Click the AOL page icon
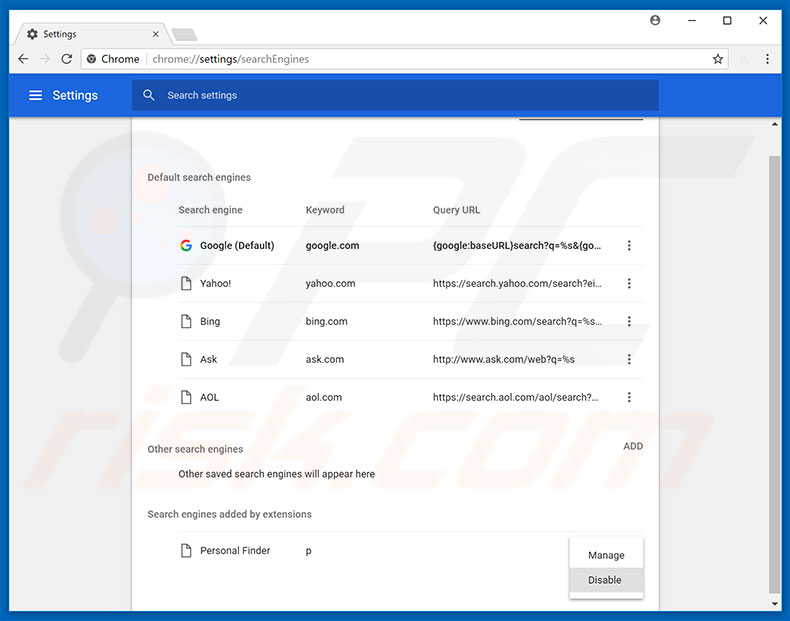 [x=186, y=397]
